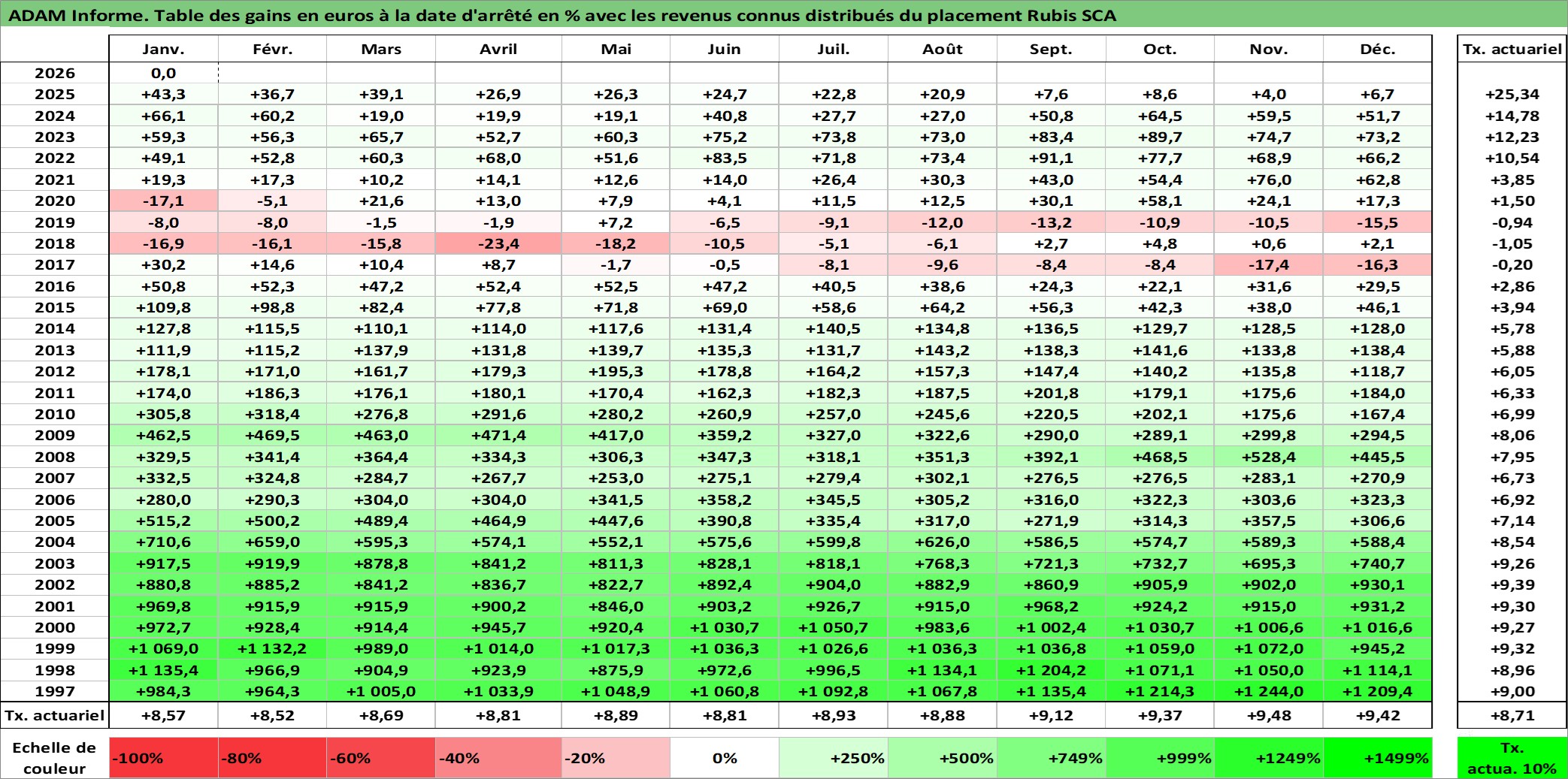Image resolution: width=1568 pixels, height=779 pixels.
Task: Select the 'Avril' column header
Action: pyautogui.click(x=498, y=49)
